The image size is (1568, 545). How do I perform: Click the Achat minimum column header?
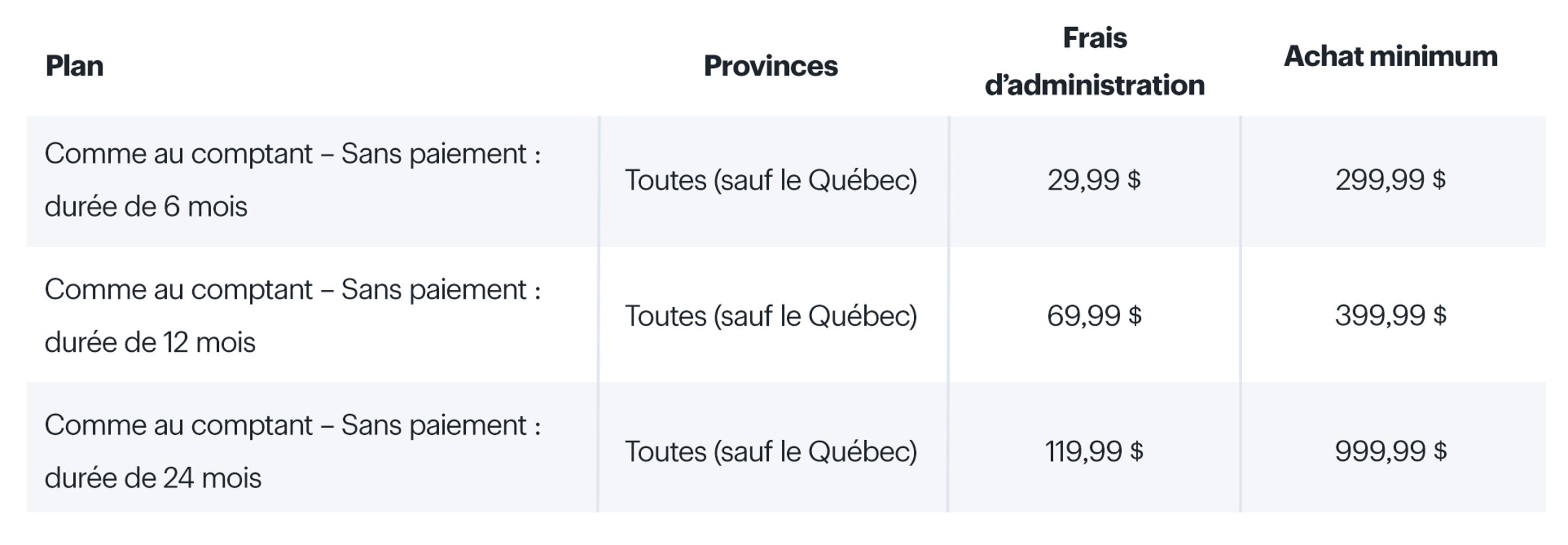pos(1390,56)
